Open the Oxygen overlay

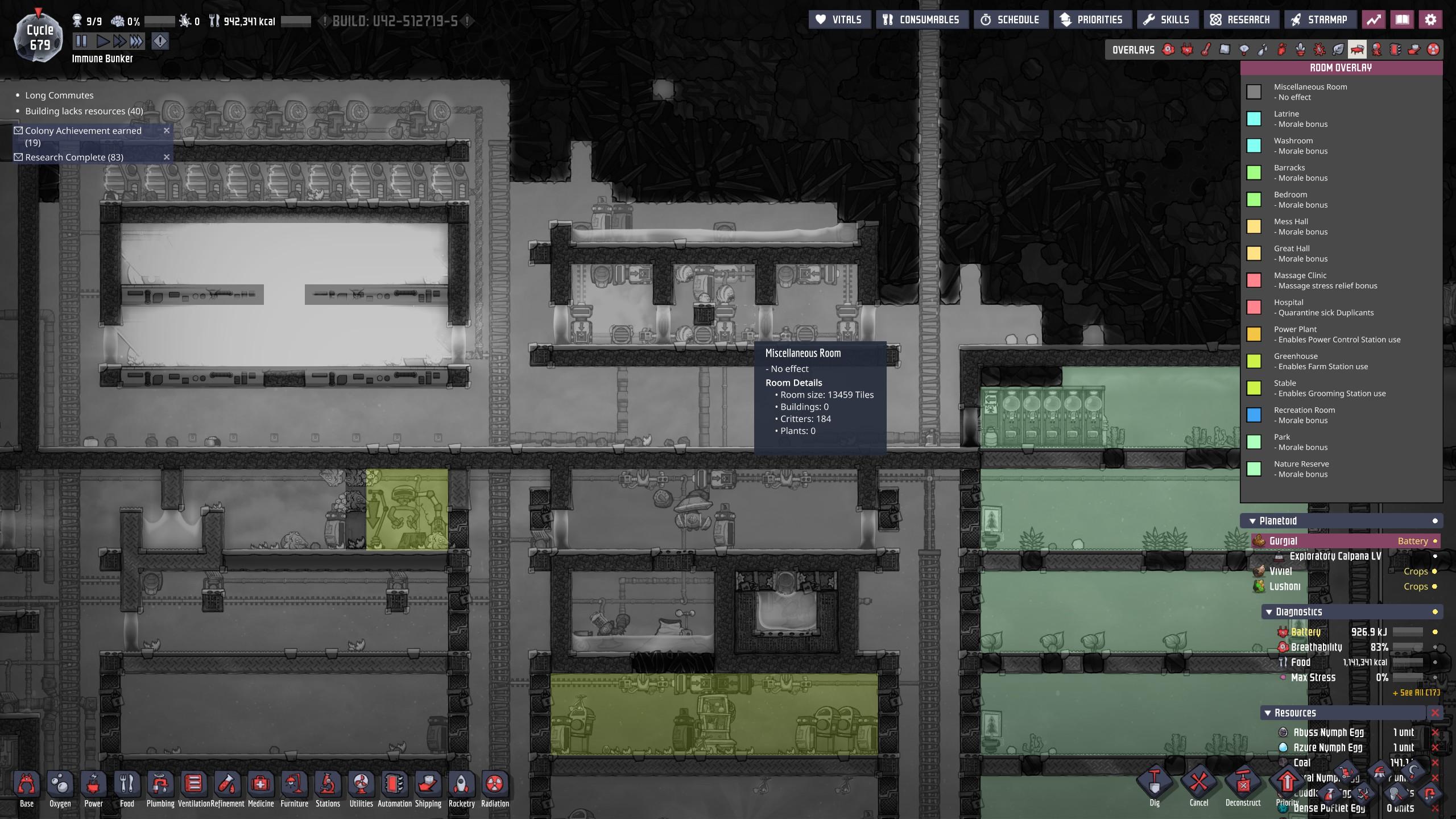[1168, 50]
